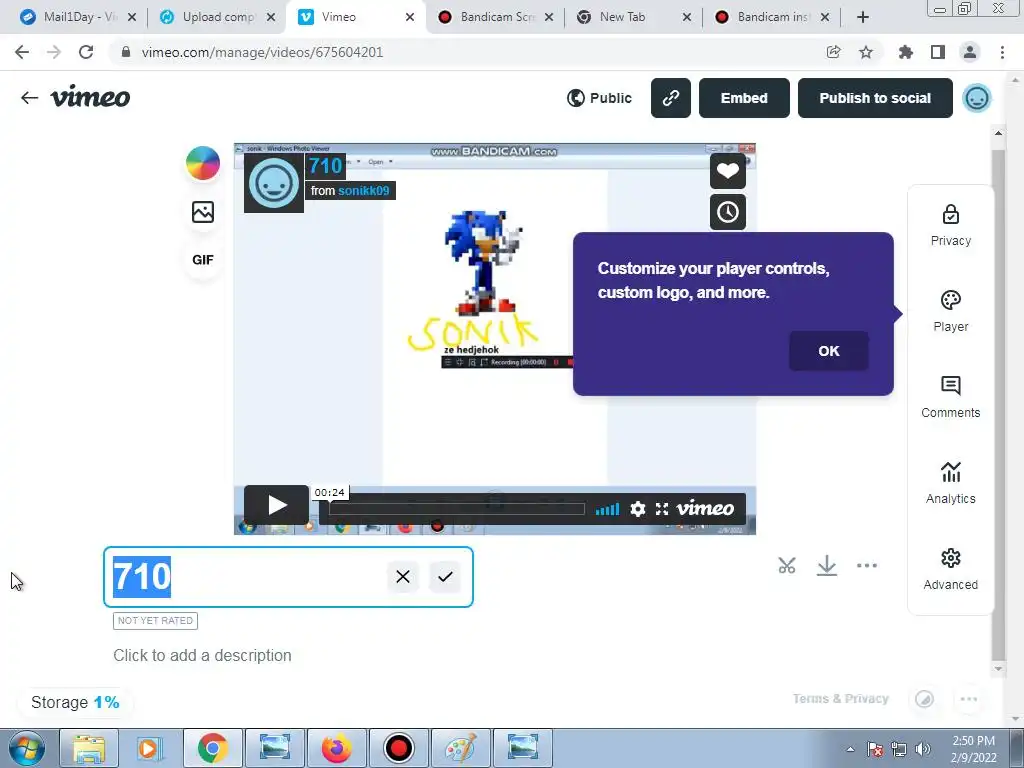This screenshot has width=1024, height=768.
Task: Click the browser back button
Action: coord(22,52)
